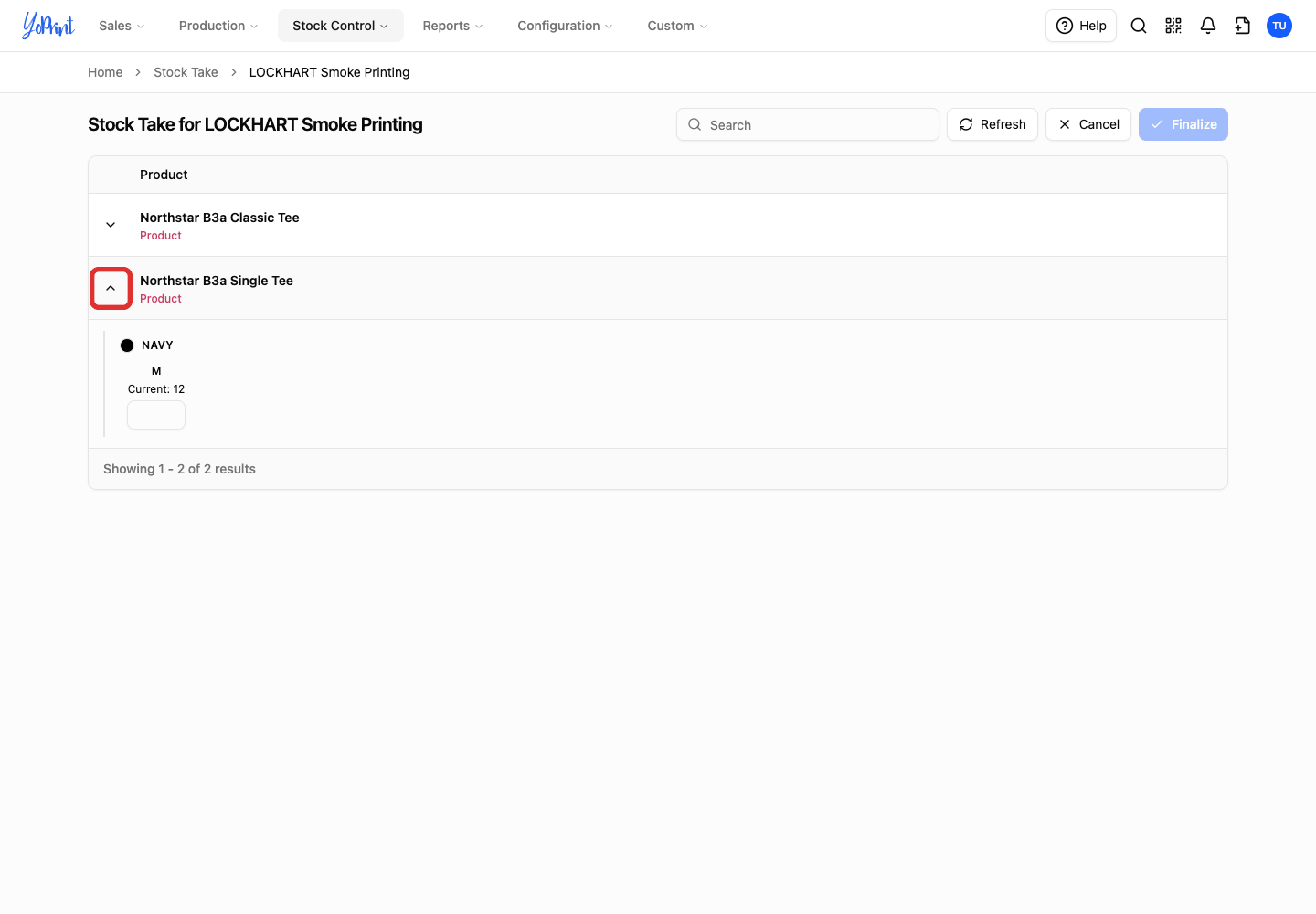Click the Cancel button
This screenshot has width=1316, height=914.
[1088, 124]
